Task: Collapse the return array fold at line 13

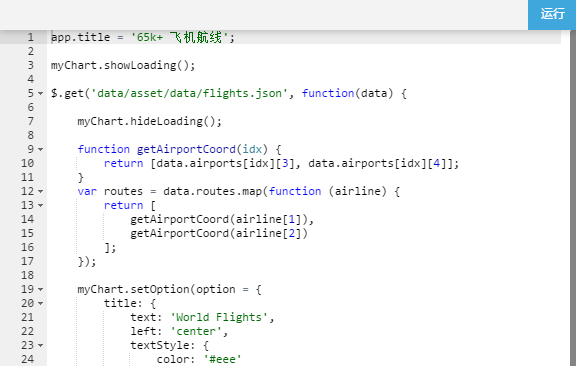Action: [x=40, y=205]
